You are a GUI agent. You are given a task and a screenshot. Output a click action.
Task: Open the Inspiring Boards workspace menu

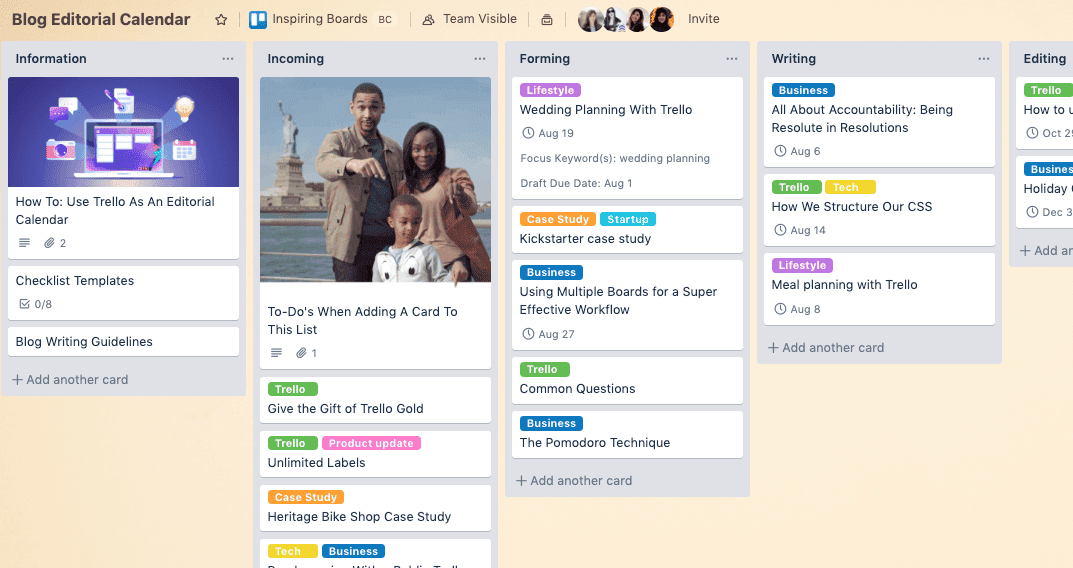(x=320, y=19)
